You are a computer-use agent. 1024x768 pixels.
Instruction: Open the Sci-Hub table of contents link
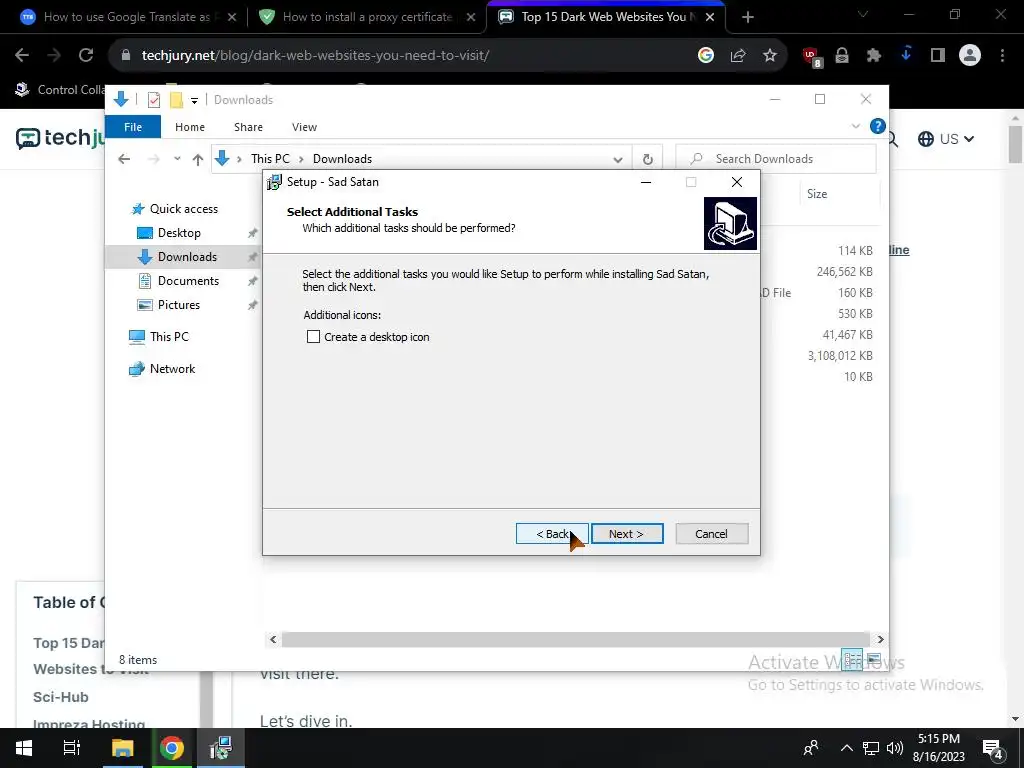[x=61, y=697]
